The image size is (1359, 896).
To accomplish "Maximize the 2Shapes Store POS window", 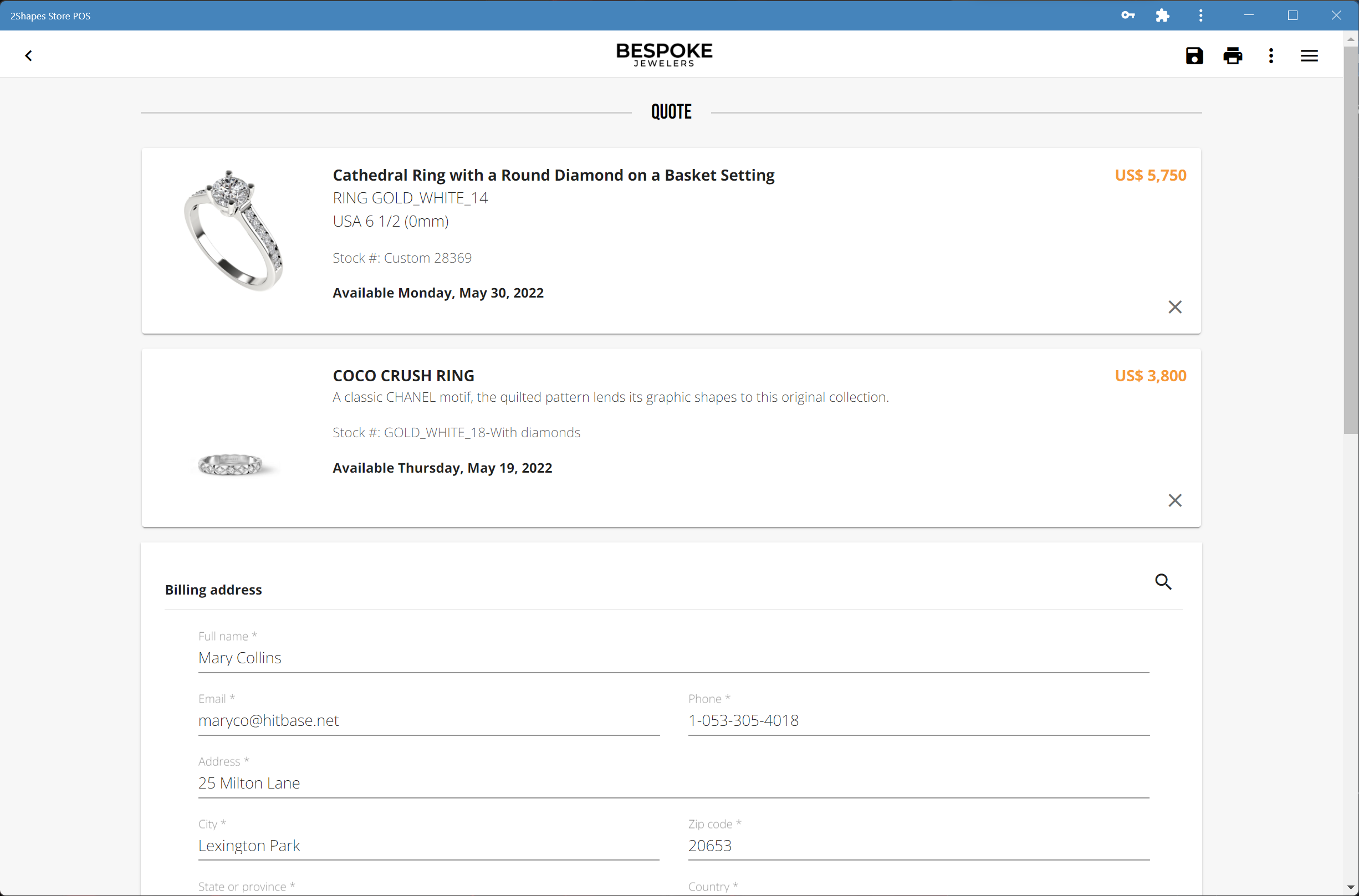I will pyautogui.click(x=1292, y=16).
